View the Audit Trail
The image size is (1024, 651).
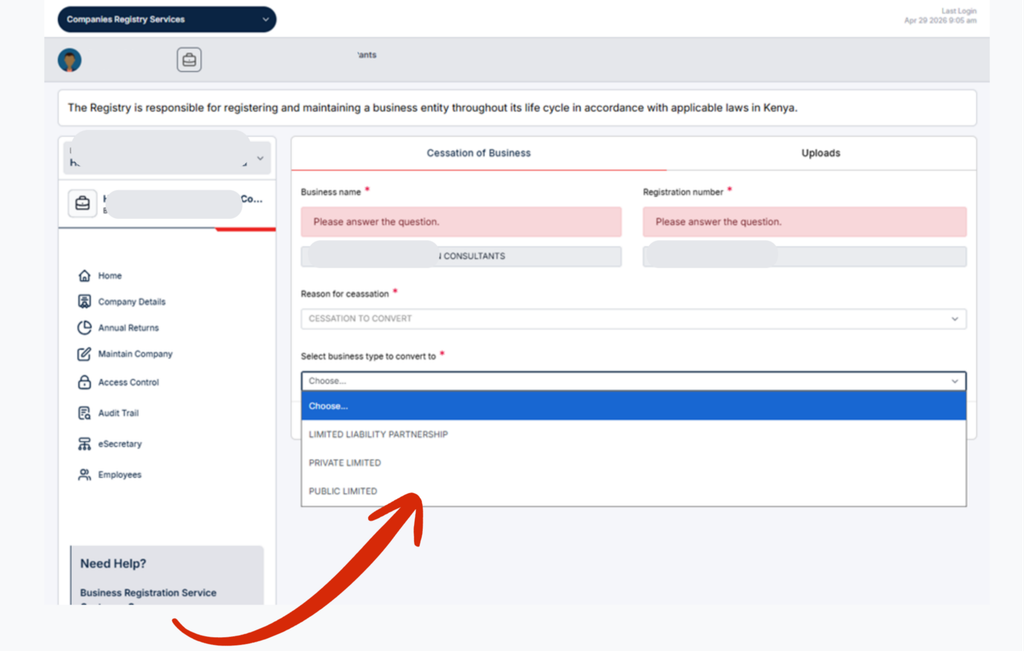(x=118, y=413)
